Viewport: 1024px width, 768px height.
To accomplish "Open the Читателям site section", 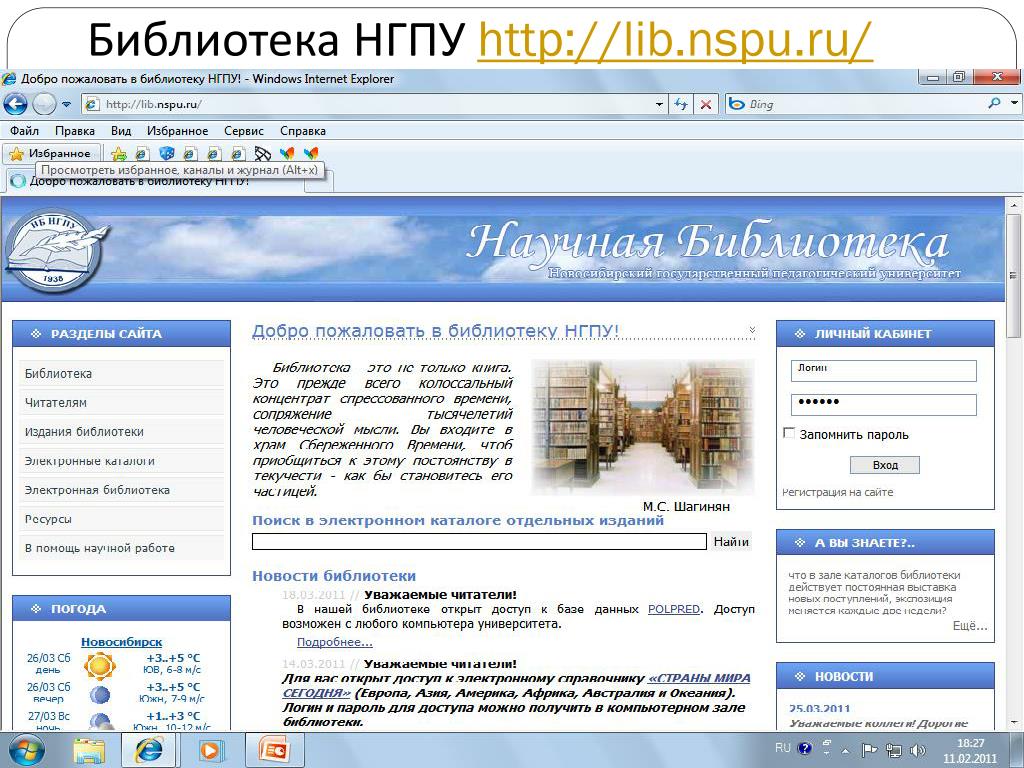I will [x=121, y=403].
